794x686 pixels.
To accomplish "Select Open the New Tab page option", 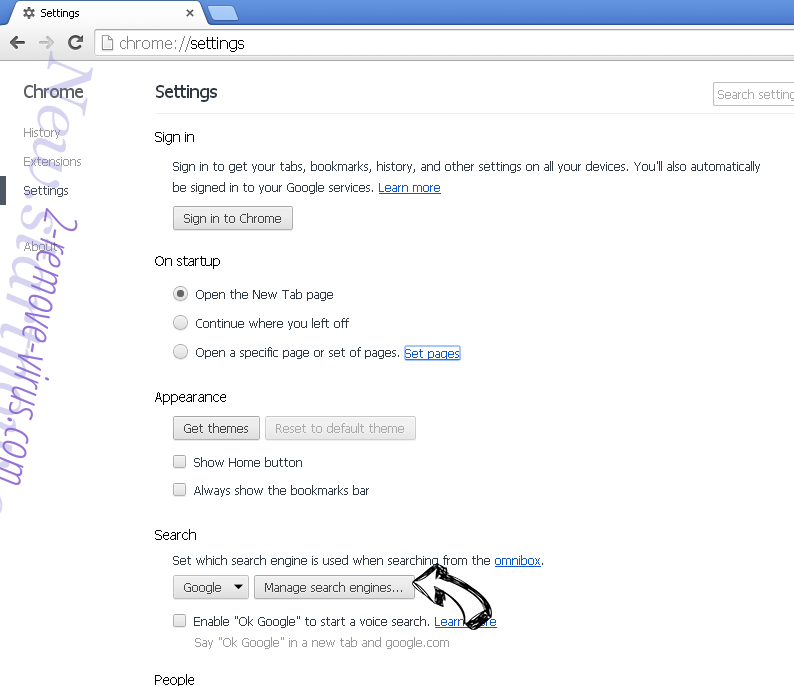I will tap(180, 294).
